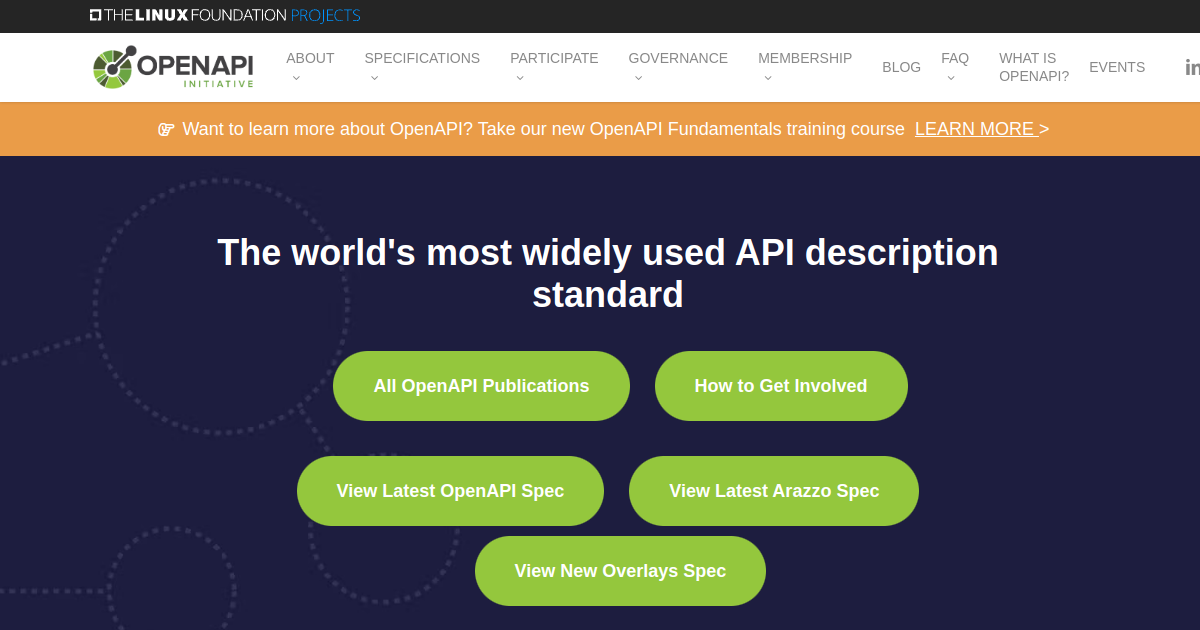The image size is (1200, 630).
Task: Click the How to Get Involved button
Action: [781, 386]
